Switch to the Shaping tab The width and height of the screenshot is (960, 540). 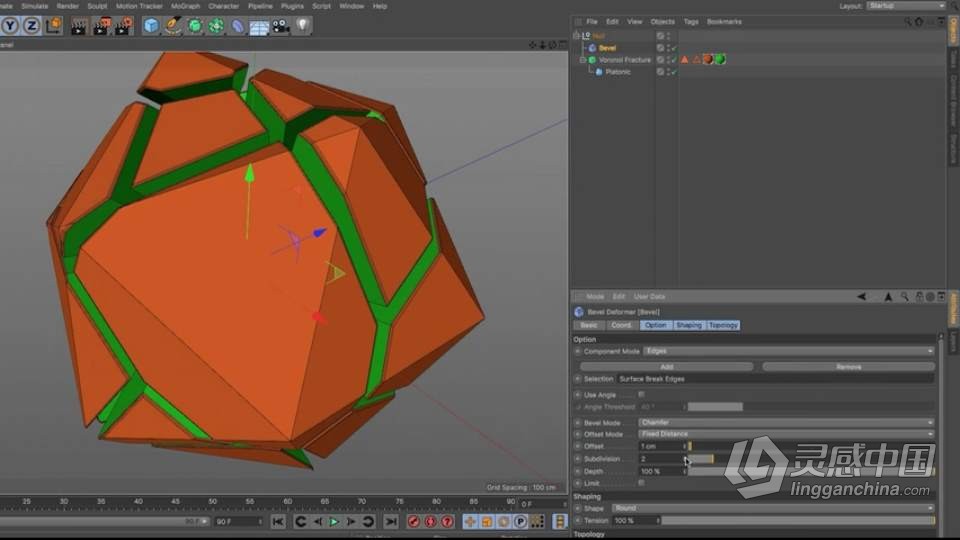coord(688,325)
